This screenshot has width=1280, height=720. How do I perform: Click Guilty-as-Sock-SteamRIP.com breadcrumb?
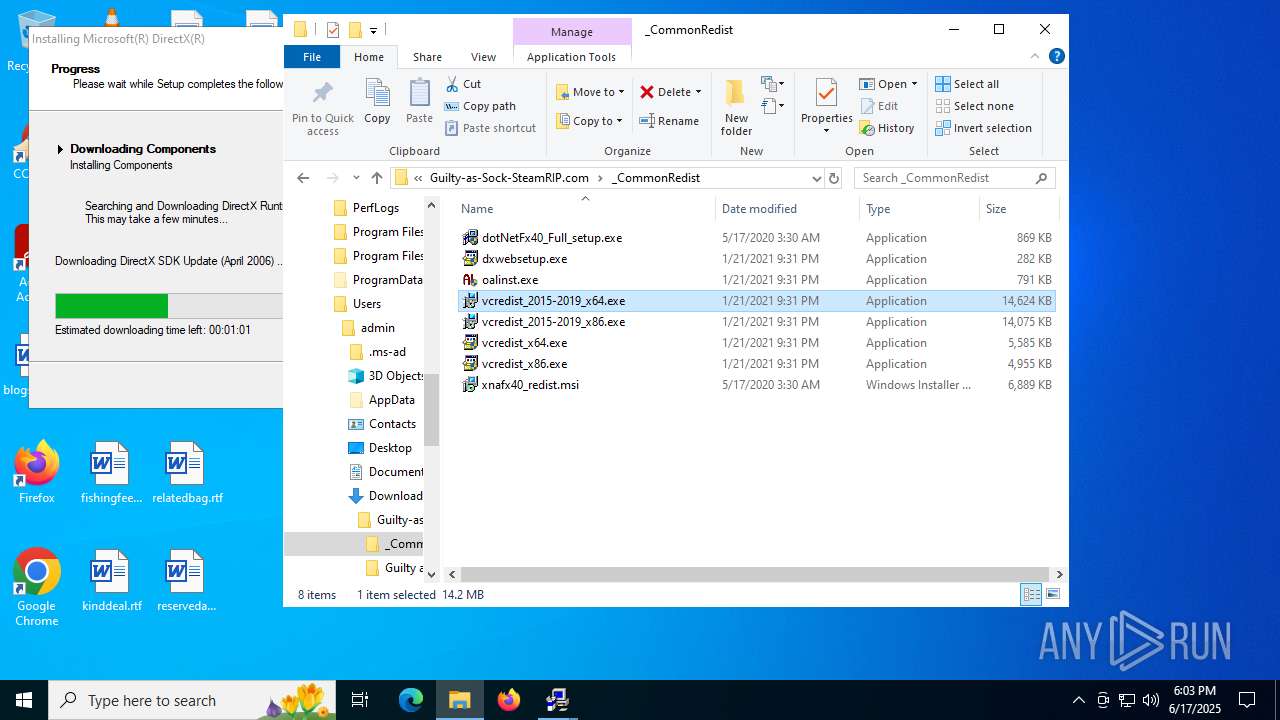pyautogui.click(x=509, y=178)
